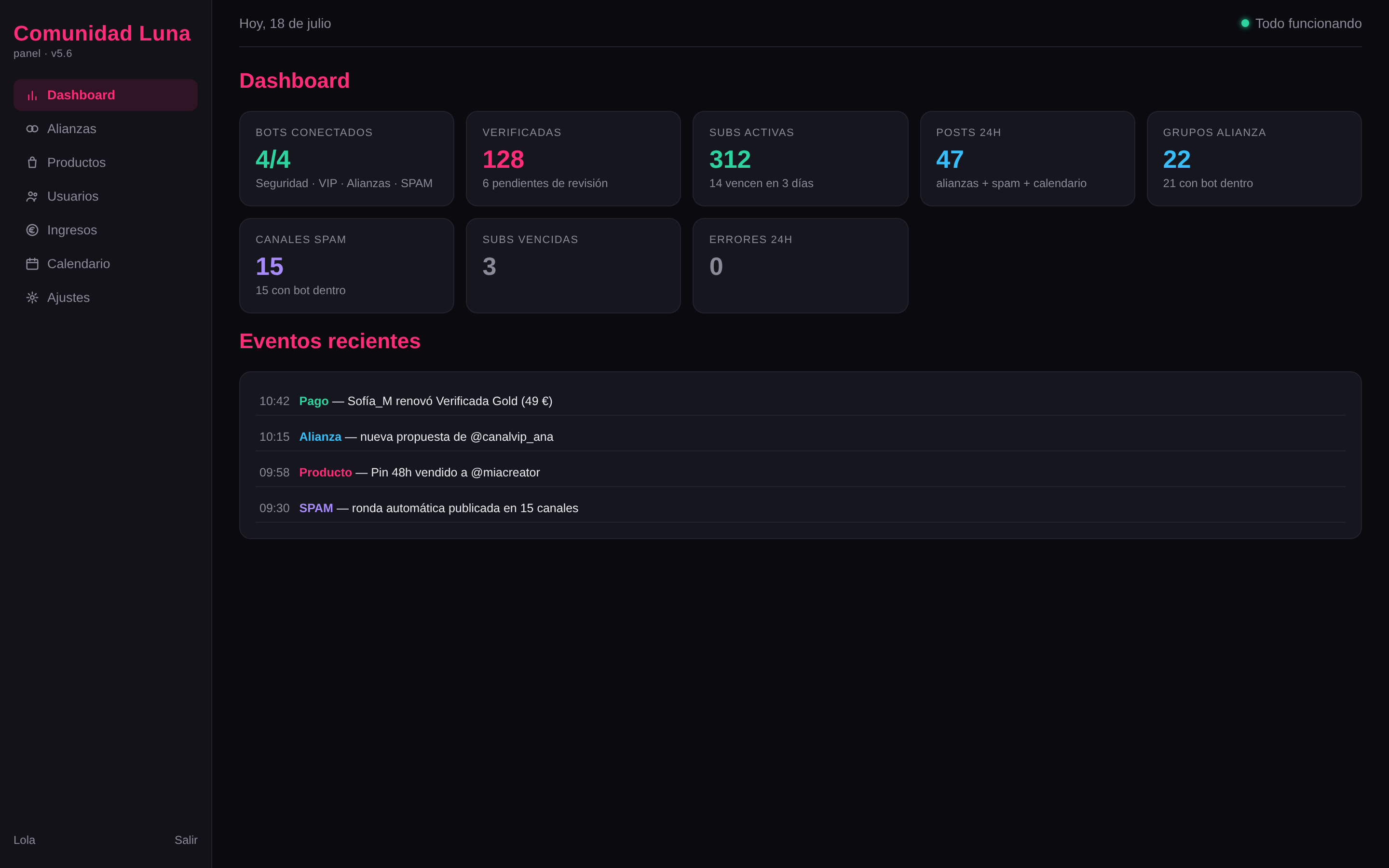
Task: Click the Comunidad Luna logo title
Action: (102, 33)
